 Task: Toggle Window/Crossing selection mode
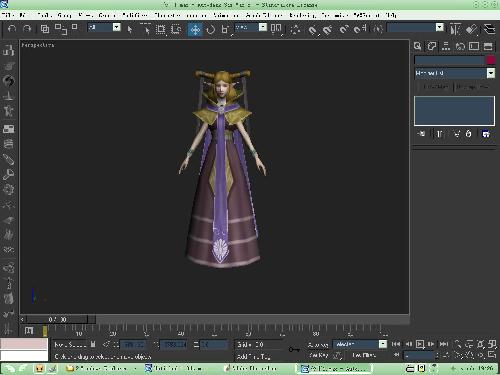(x=176, y=29)
